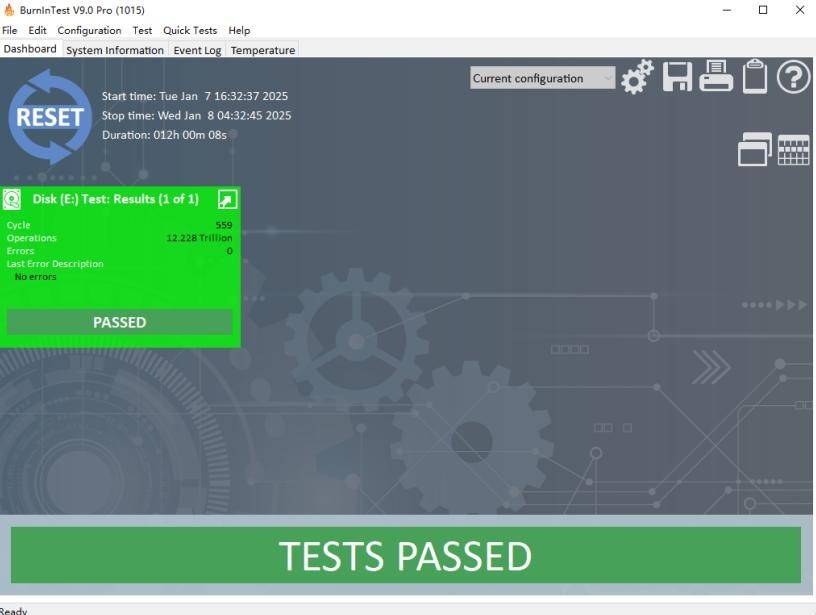
Task: Open the Edit menu
Action: [x=37, y=30]
